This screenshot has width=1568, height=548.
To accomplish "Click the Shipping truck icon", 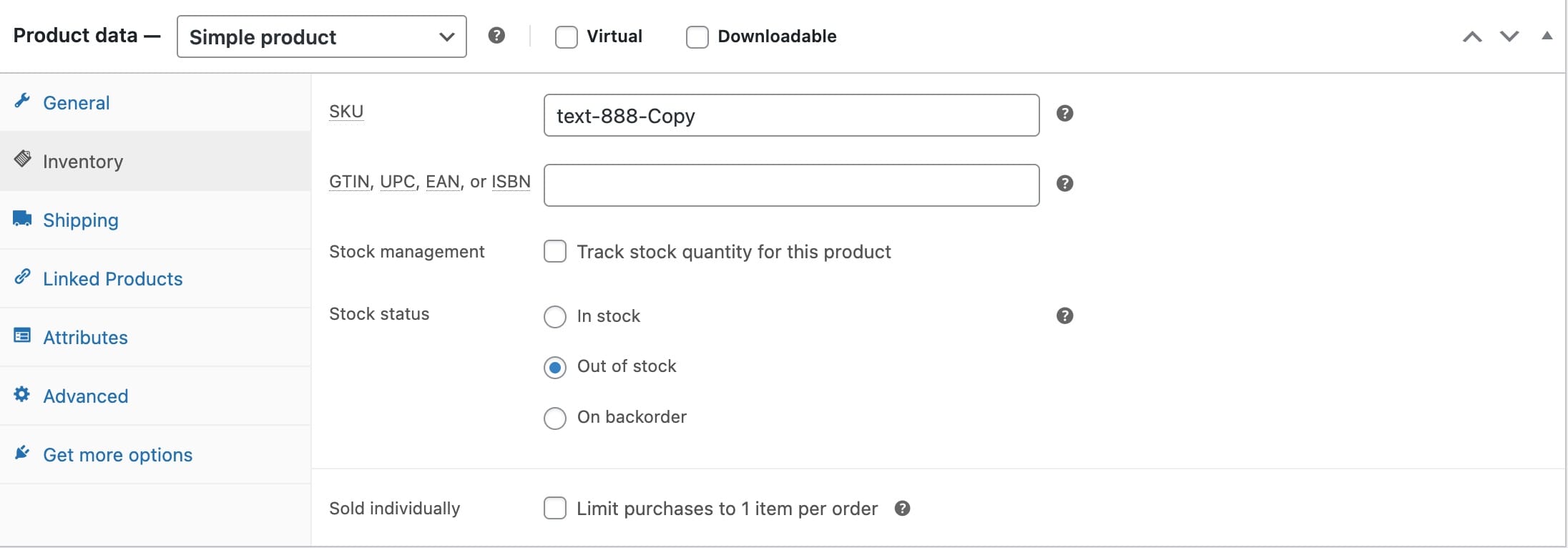I will click(x=22, y=218).
